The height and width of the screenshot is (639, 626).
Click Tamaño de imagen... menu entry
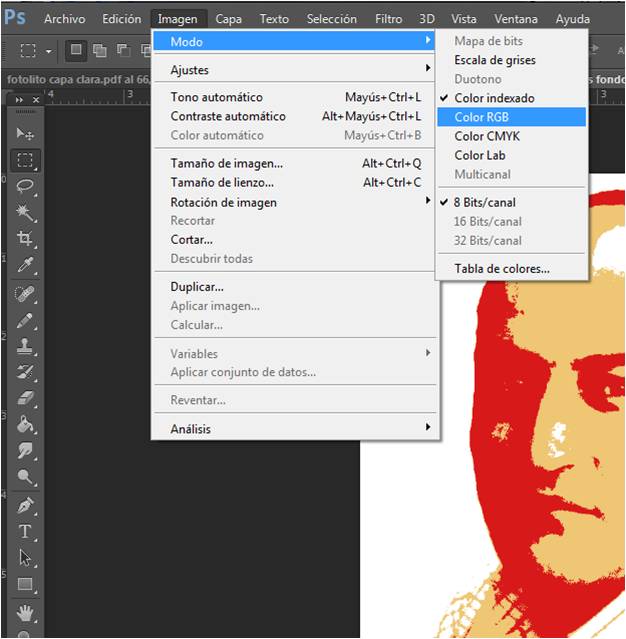[x=226, y=163]
